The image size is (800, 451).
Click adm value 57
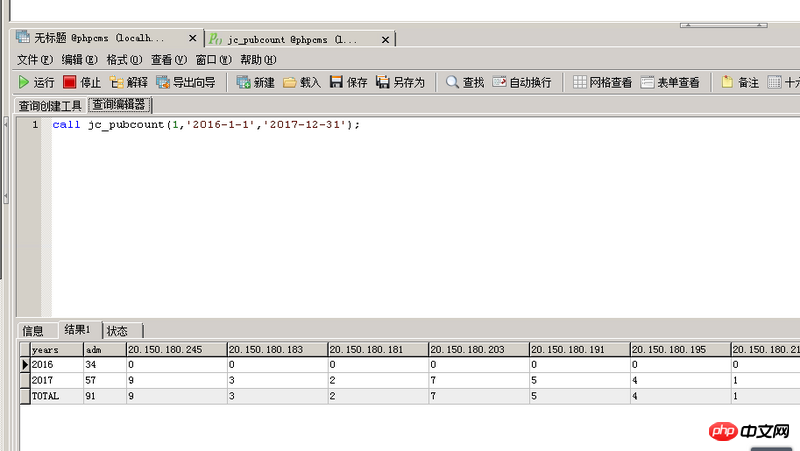click(105, 380)
